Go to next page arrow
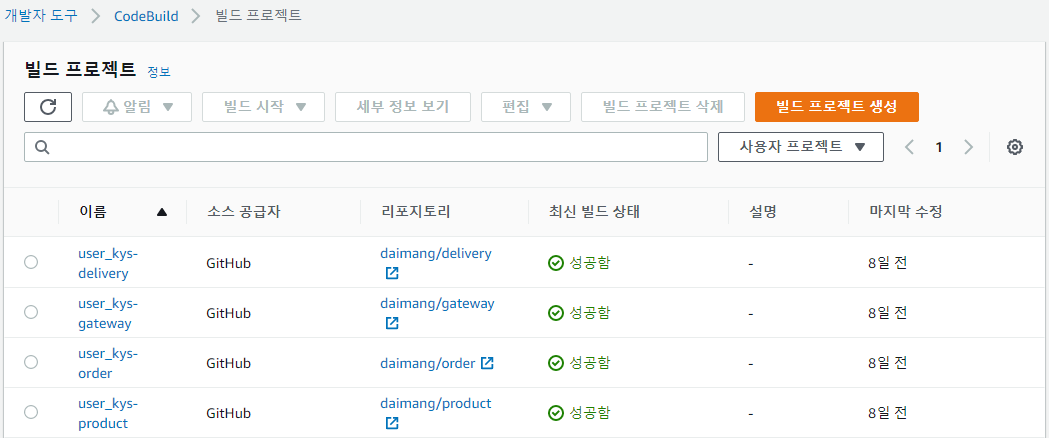 pos(968,147)
